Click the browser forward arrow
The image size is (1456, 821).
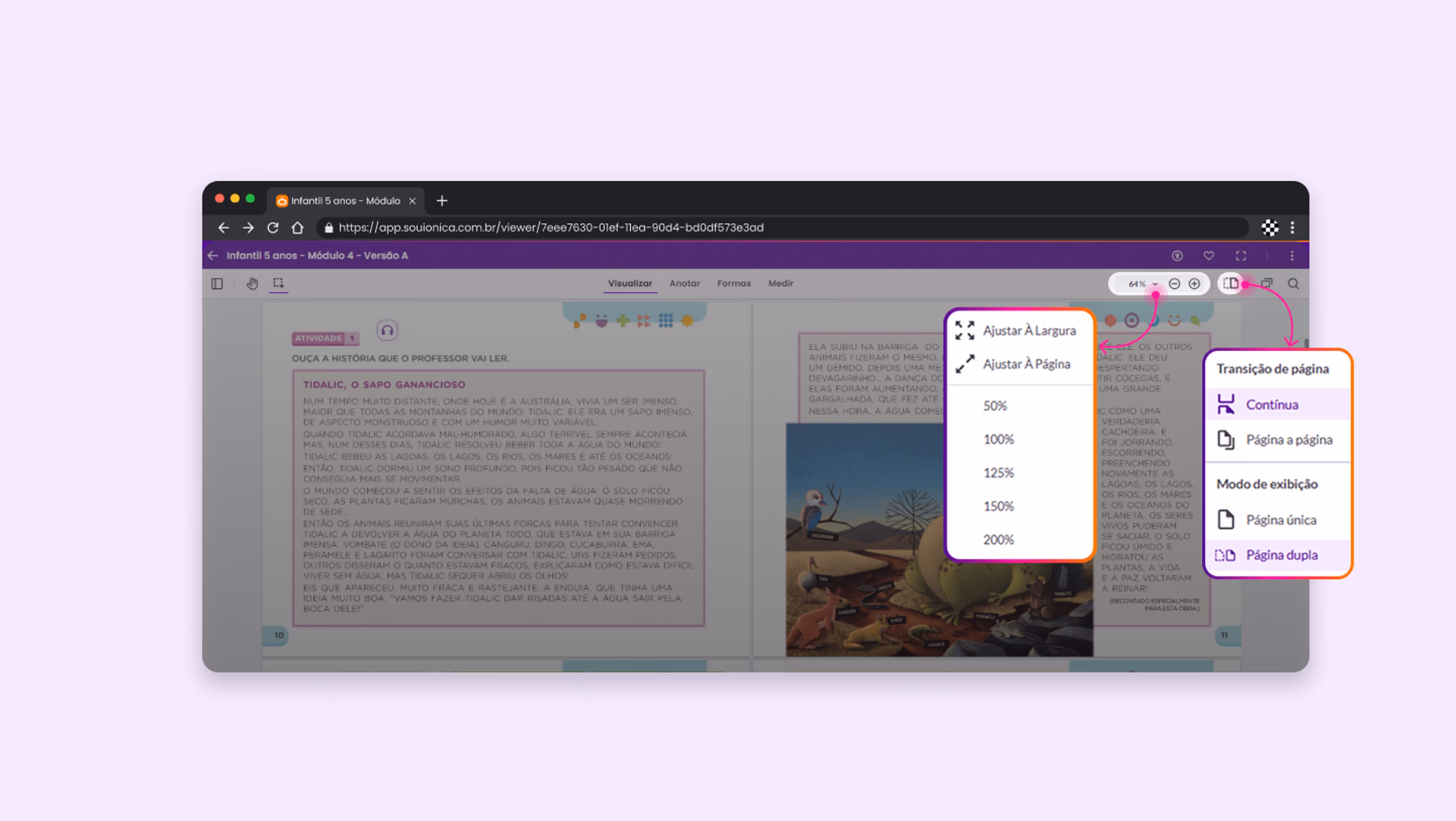click(249, 228)
